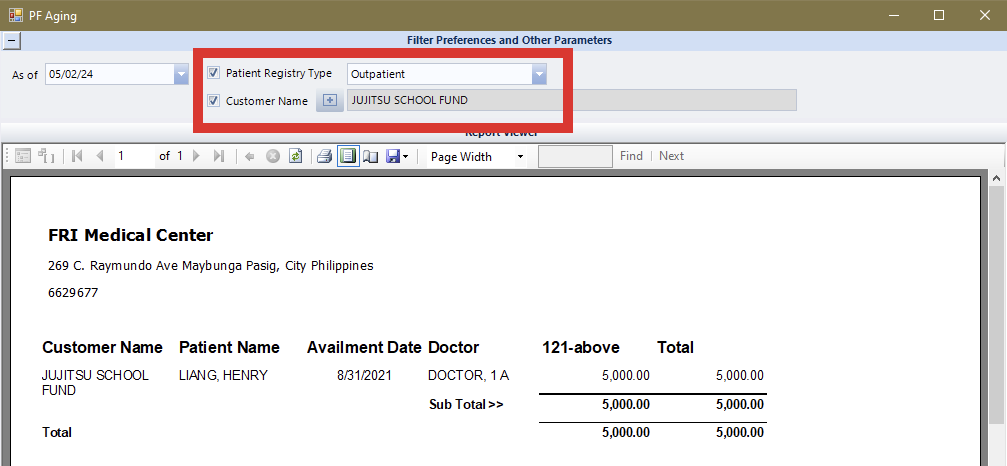Expand the Outpatient registry type dropdown
This screenshot has width=1007, height=466.
[x=539, y=74]
